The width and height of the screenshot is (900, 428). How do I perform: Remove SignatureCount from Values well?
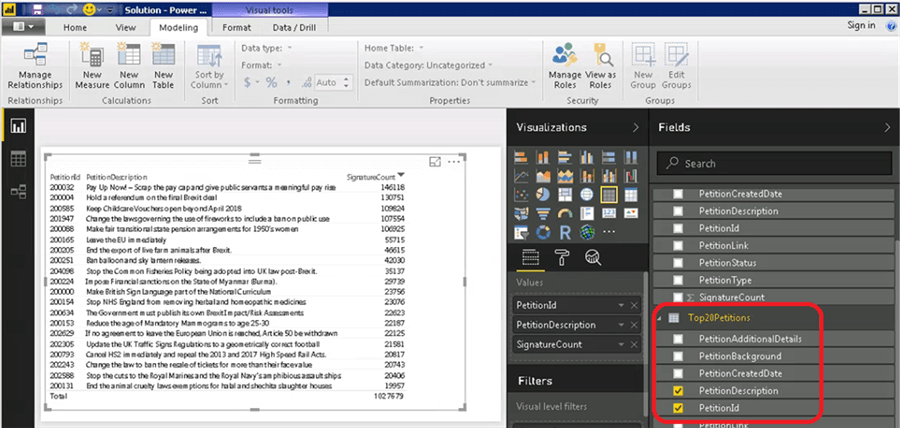[x=634, y=345]
